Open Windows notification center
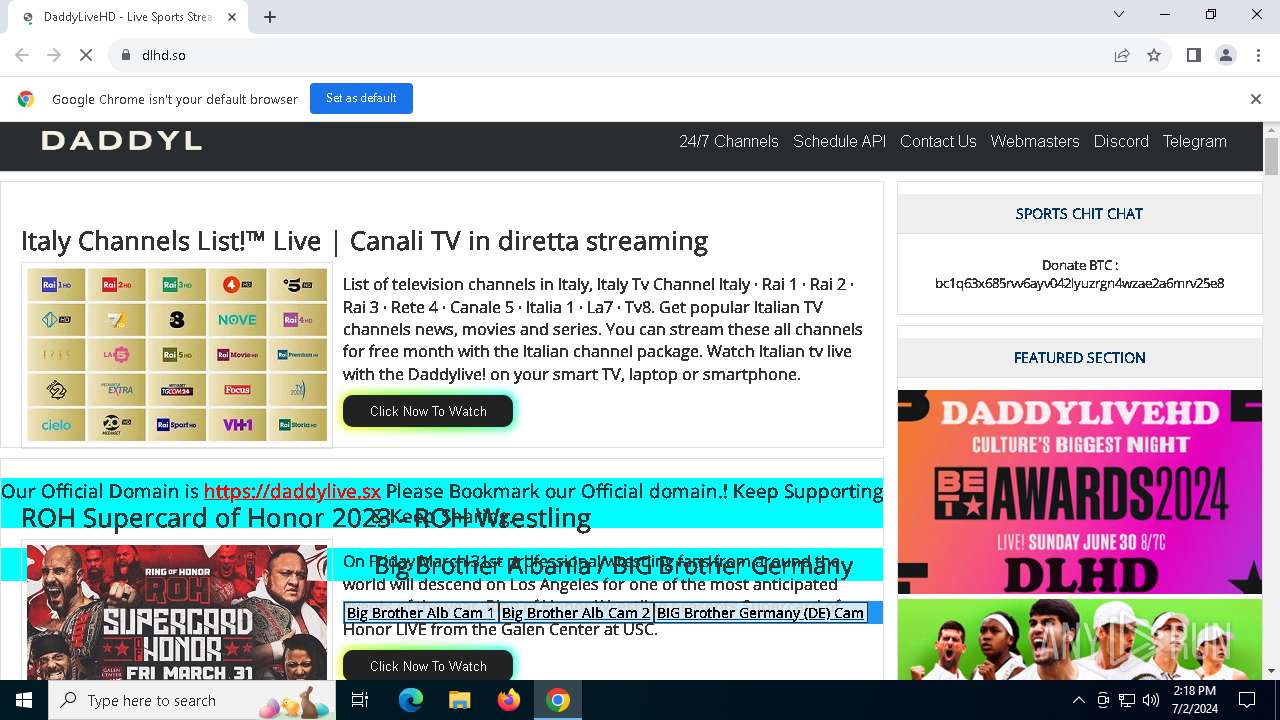This screenshot has width=1280, height=720. coord(1247,700)
